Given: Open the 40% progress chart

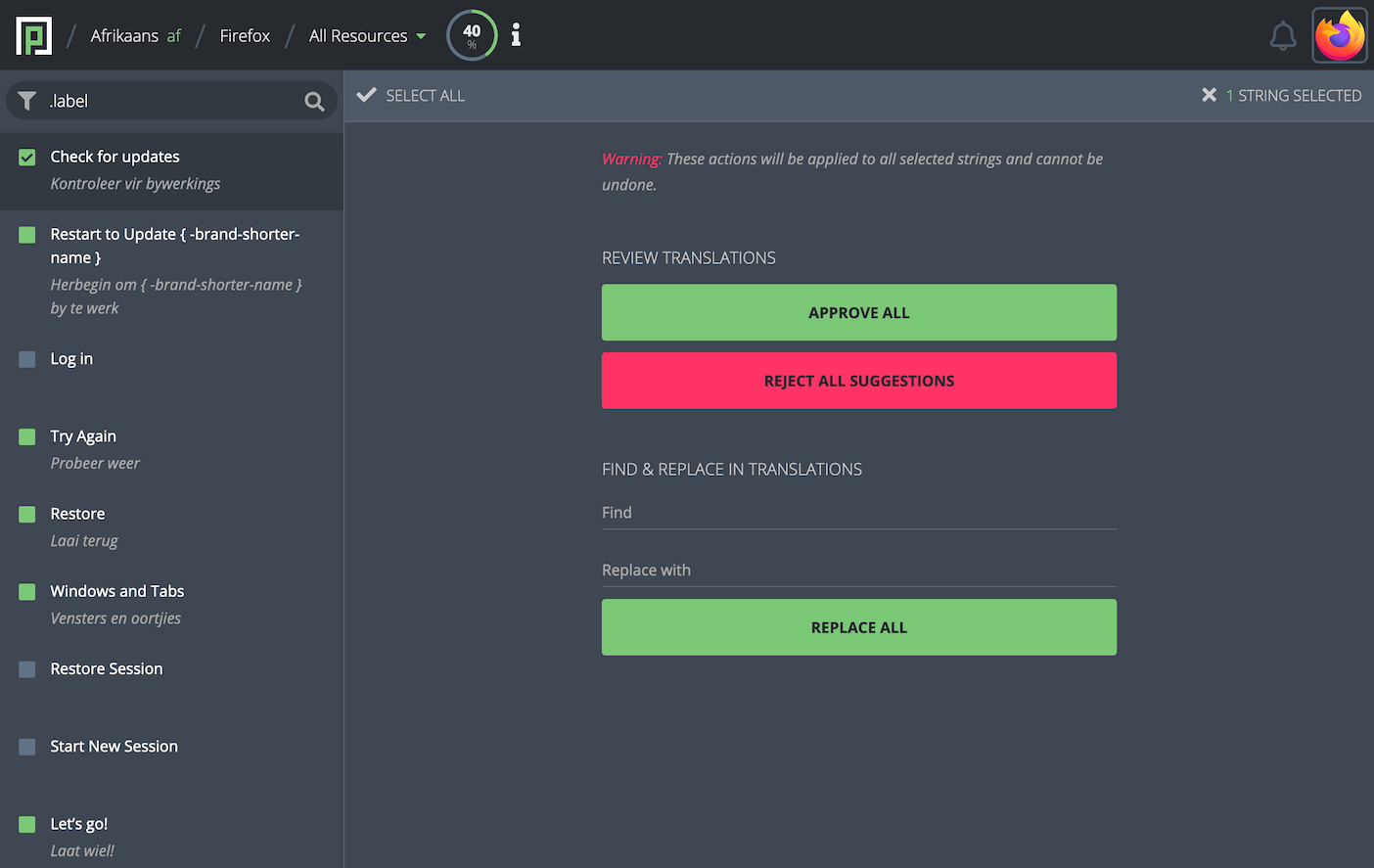Looking at the screenshot, I should (472, 35).
